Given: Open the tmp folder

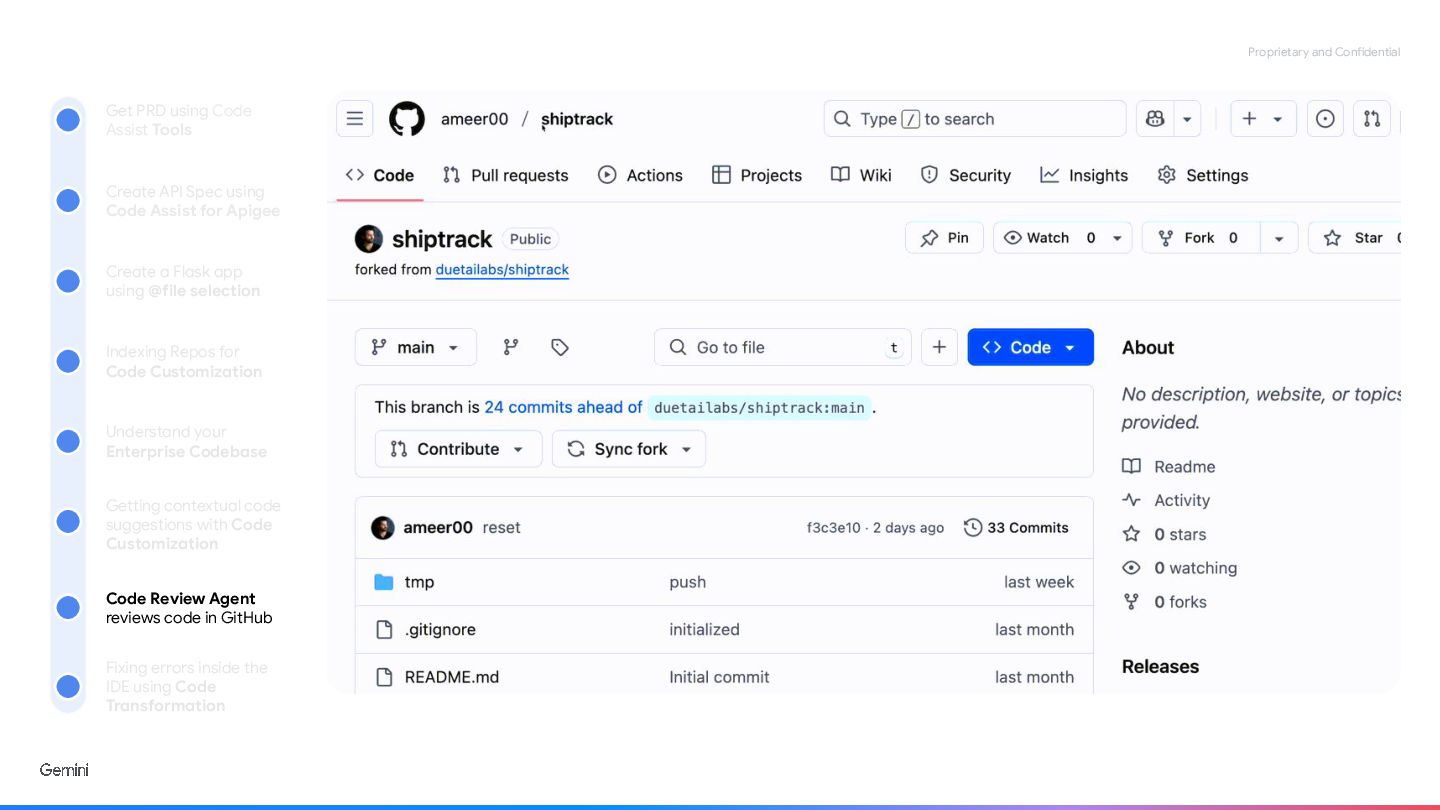Looking at the screenshot, I should point(419,582).
